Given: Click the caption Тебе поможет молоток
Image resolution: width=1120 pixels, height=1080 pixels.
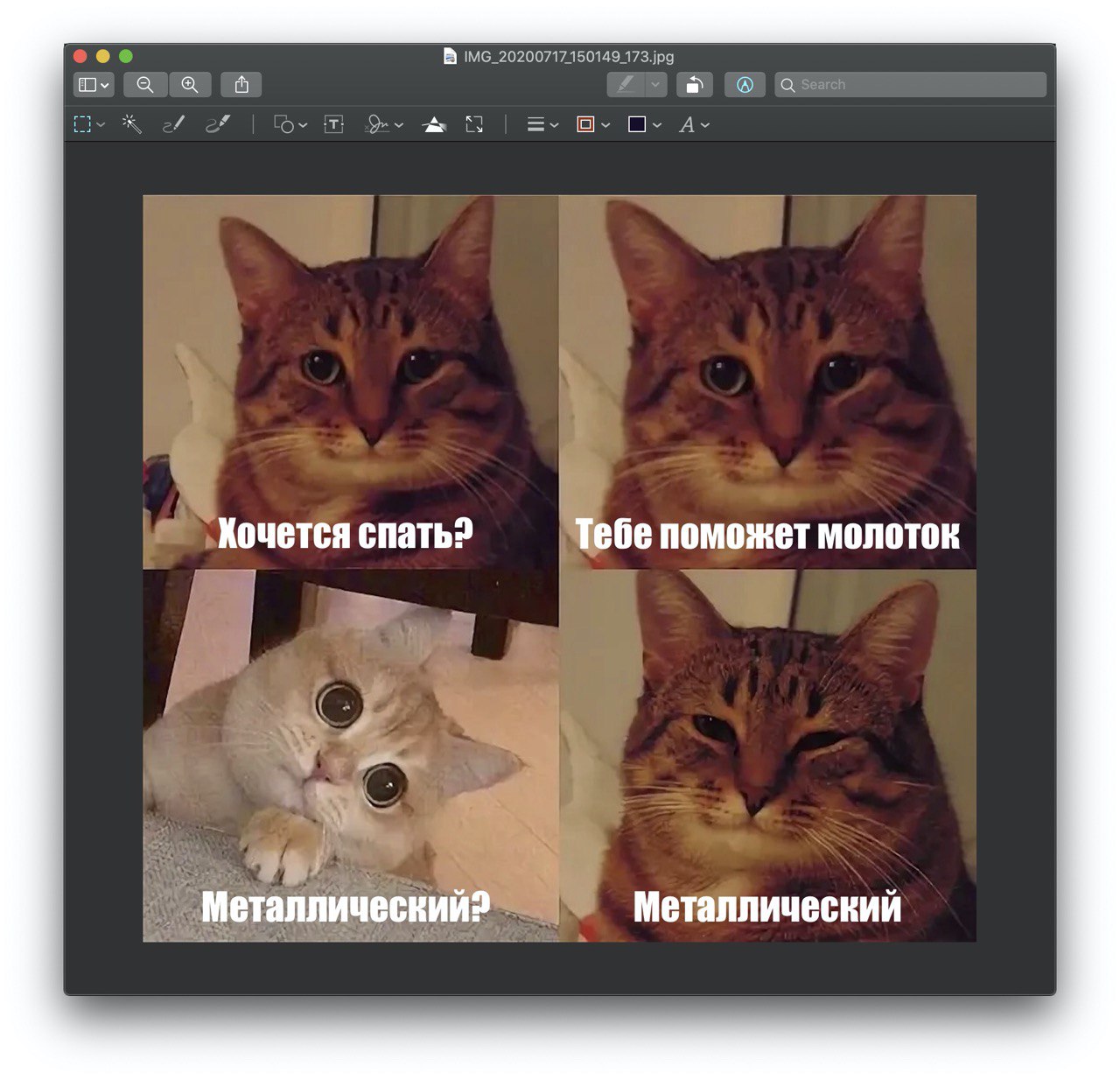Looking at the screenshot, I should pos(767,534).
